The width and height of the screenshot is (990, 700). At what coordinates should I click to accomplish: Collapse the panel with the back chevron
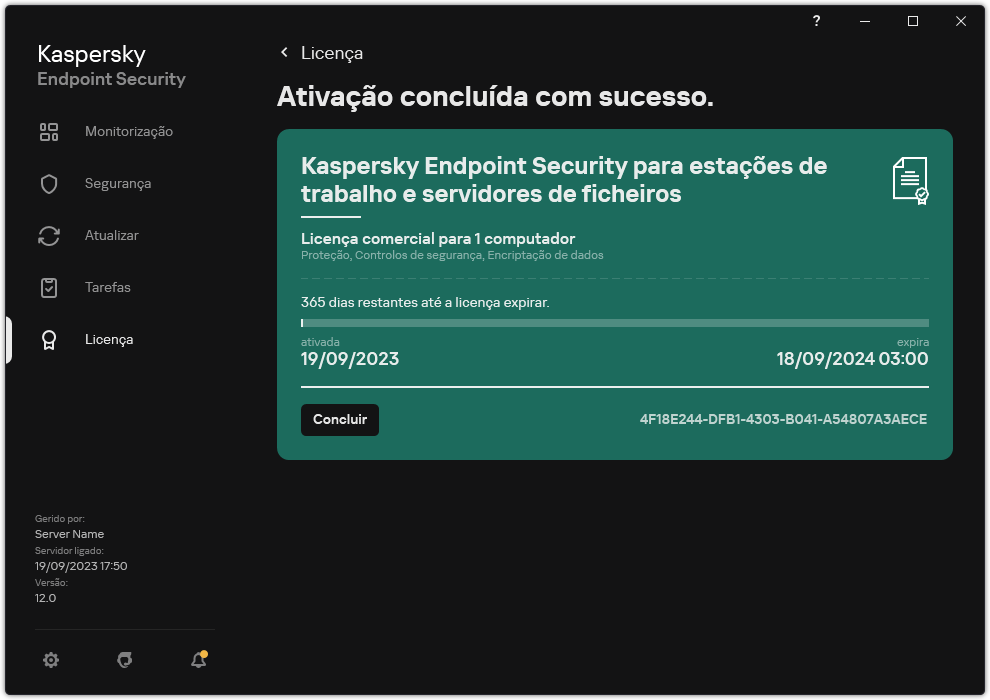(283, 53)
